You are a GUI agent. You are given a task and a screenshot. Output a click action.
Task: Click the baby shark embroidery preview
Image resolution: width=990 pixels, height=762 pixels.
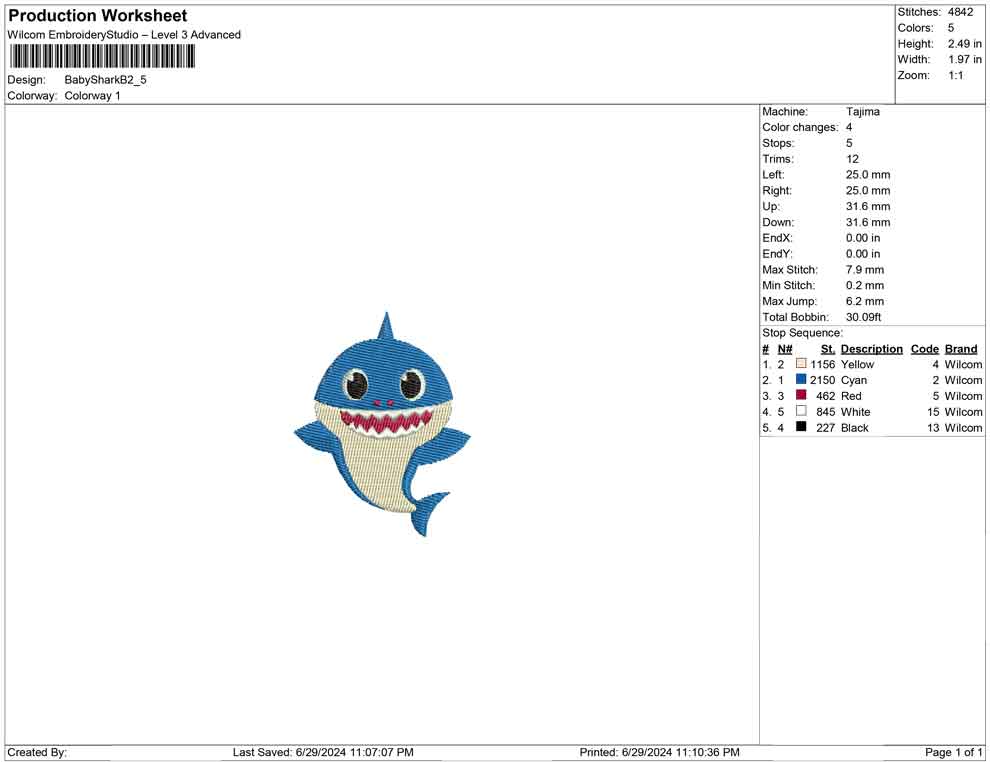click(383, 424)
